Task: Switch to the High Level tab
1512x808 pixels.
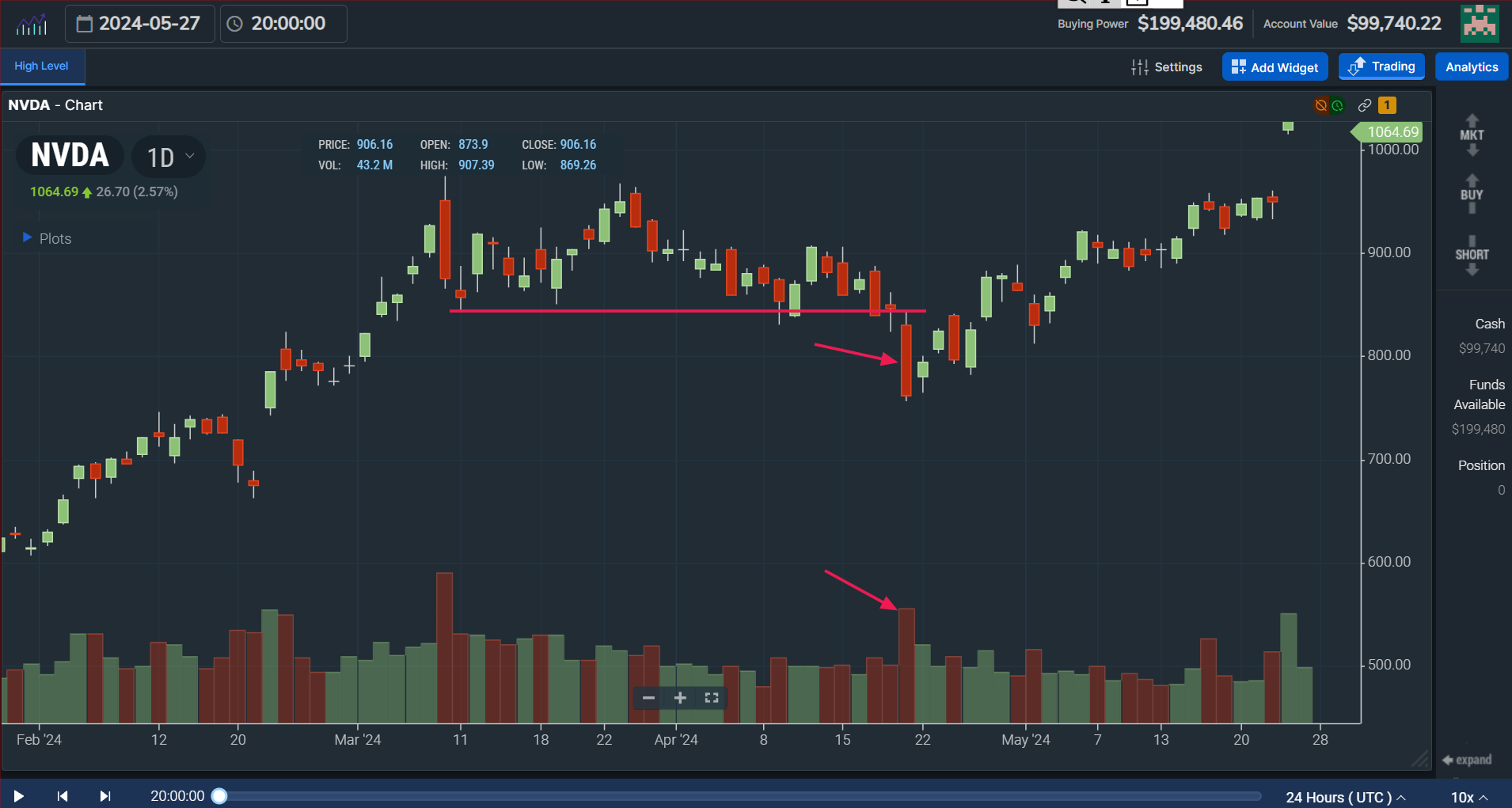Action: pos(40,66)
